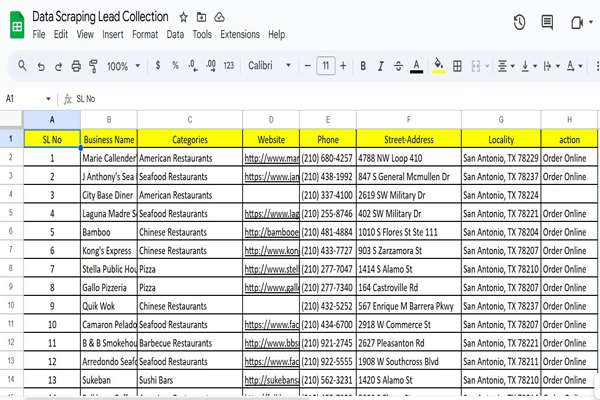Click format as currency button
The image size is (600, 400).
pos(158,66)
